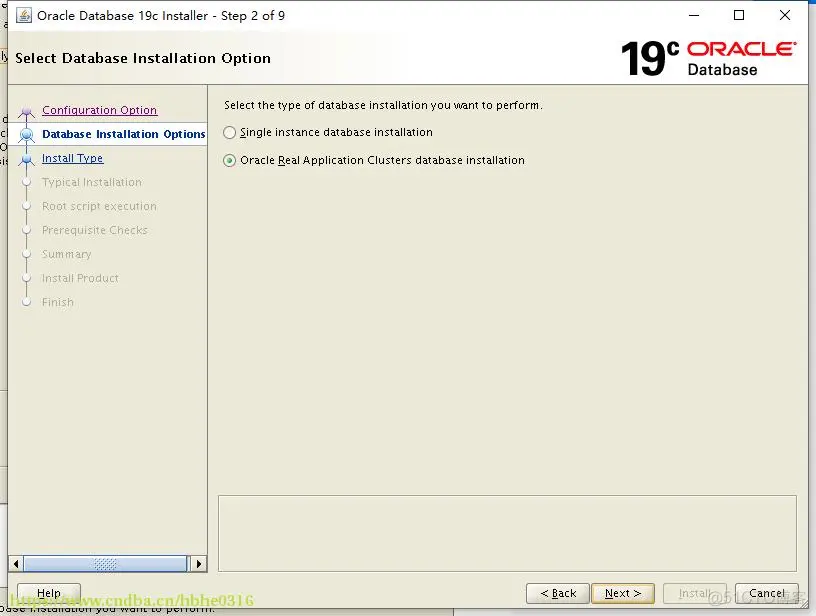Click the disabled Install button
The height and width of the screenshot is (616, 816).
[694, 593]
